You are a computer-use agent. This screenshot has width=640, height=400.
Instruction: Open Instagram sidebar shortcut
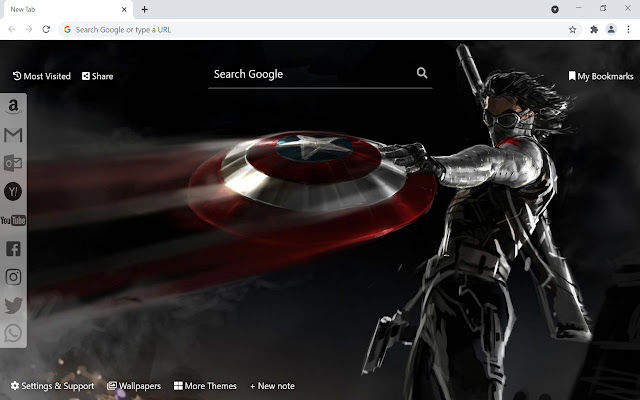[x=13, y=277]
